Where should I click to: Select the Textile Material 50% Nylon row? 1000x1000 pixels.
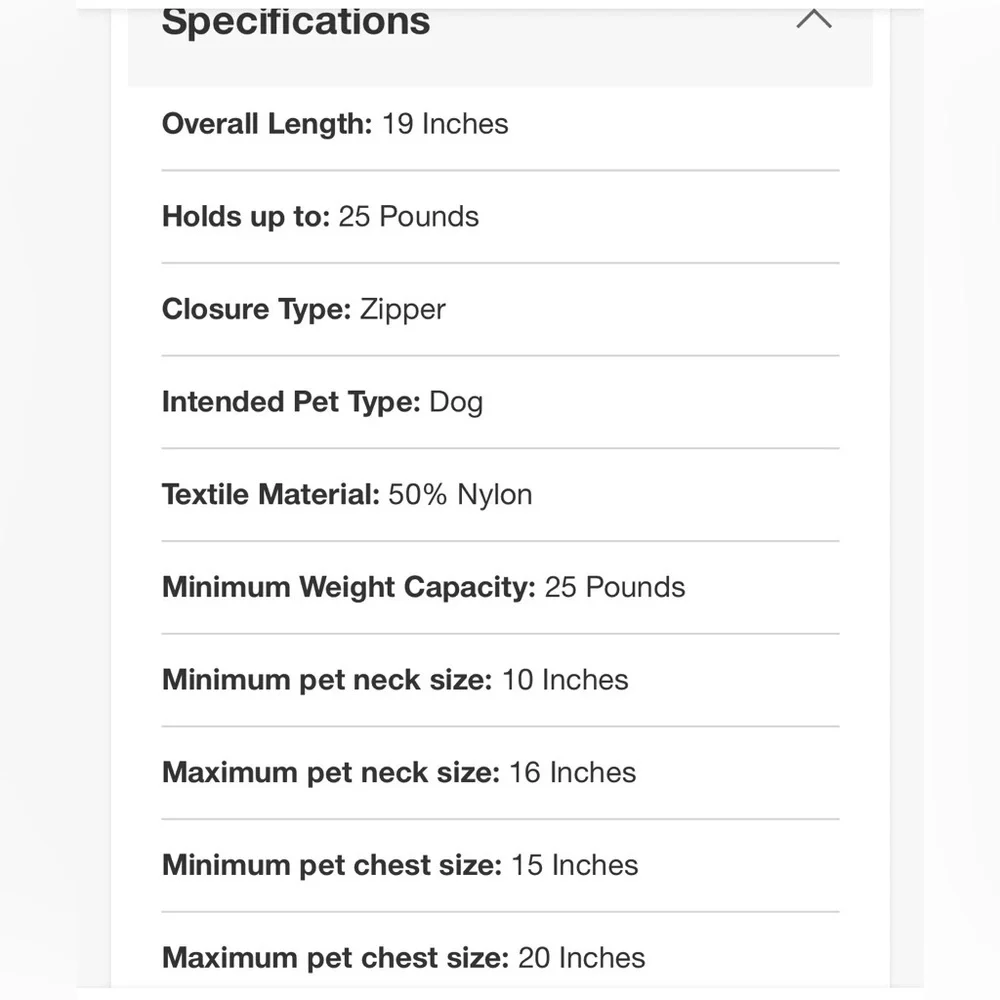(x=500, y=495)
